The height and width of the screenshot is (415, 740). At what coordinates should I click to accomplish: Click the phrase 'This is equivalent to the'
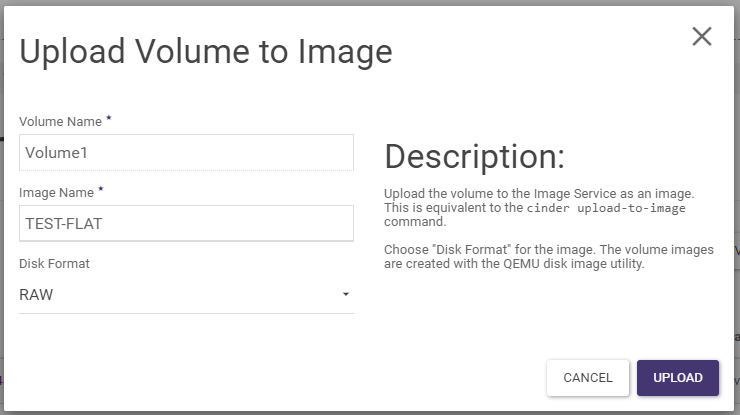tap(454, 208)
